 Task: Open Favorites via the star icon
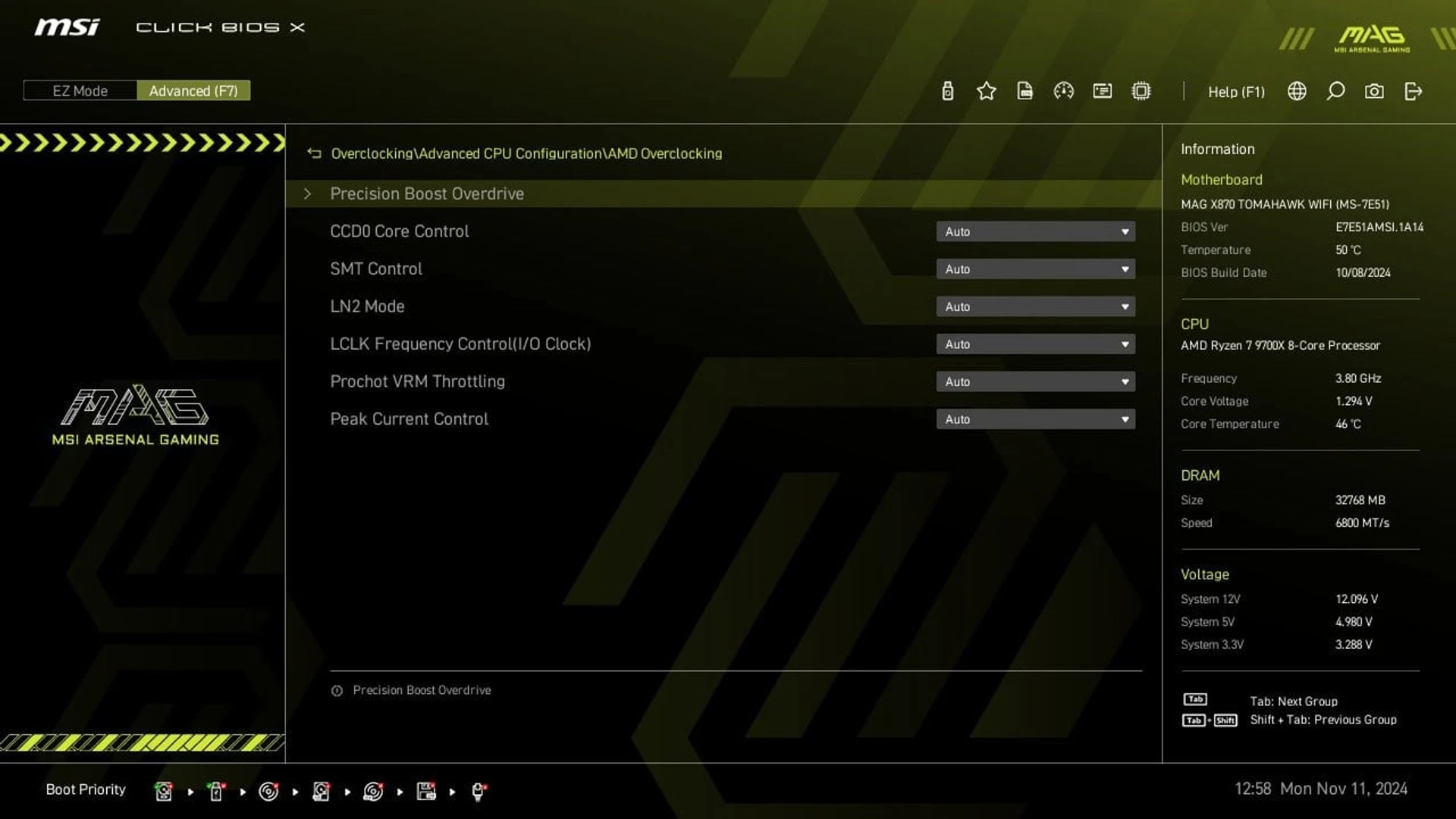986,91
